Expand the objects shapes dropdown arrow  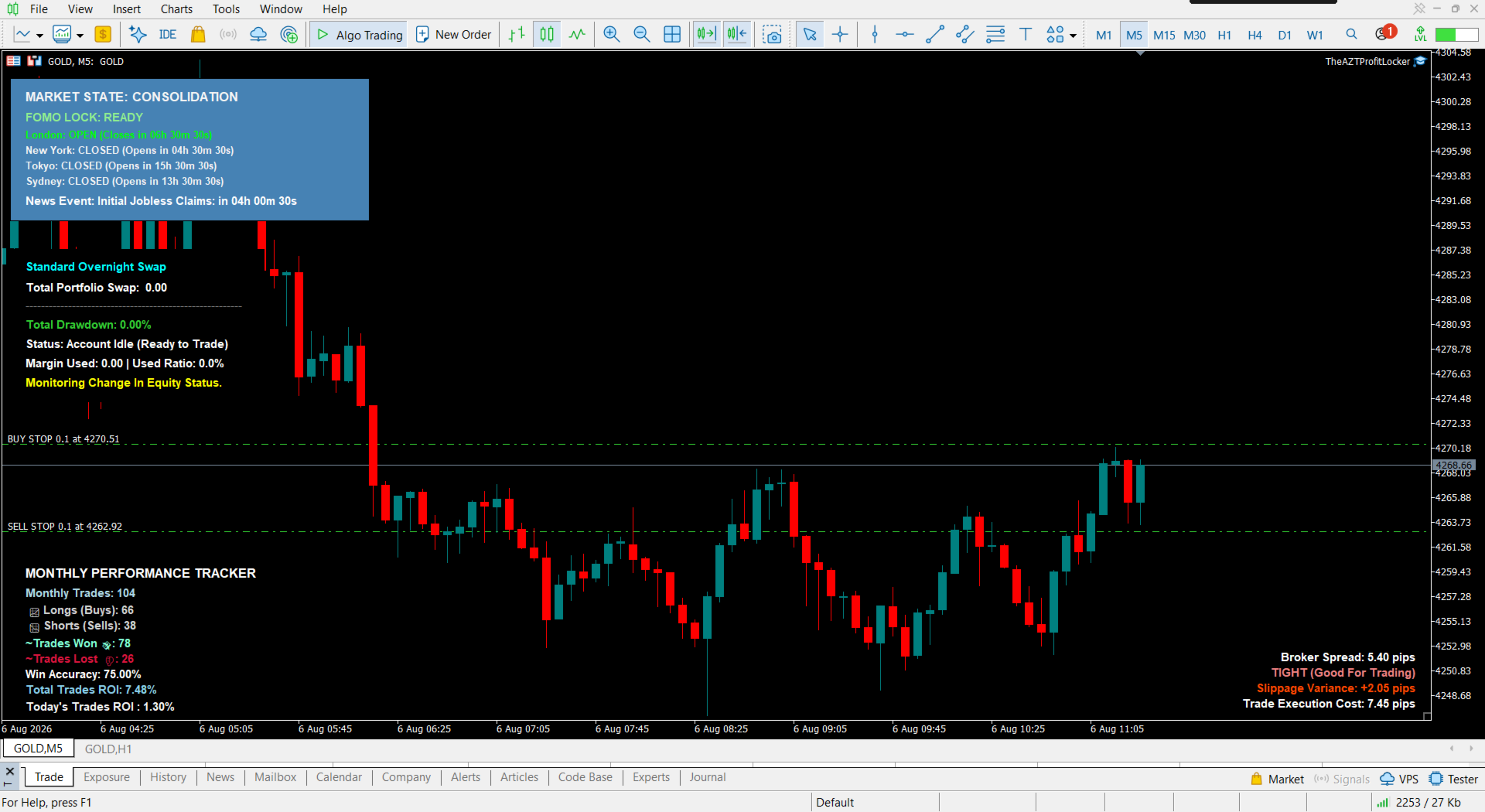1073,36
